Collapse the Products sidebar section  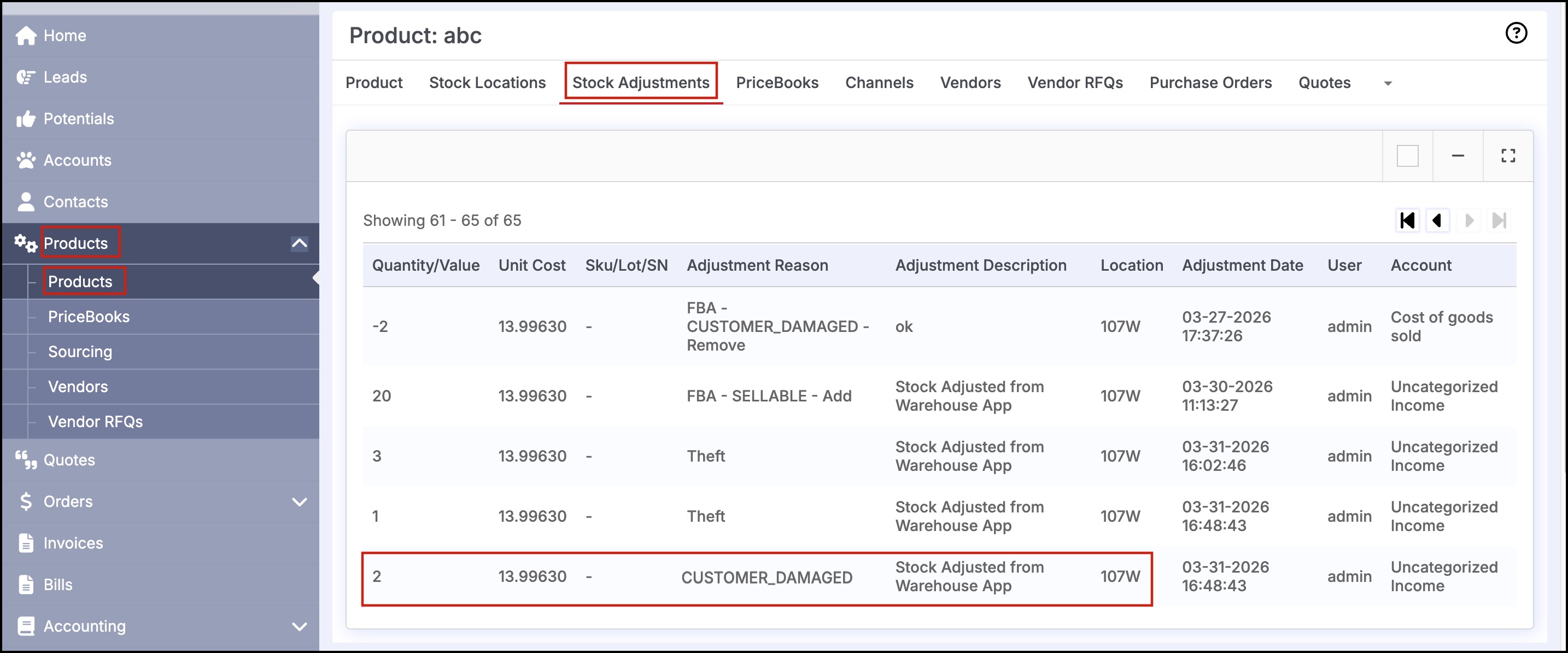[x=299, y=243]
